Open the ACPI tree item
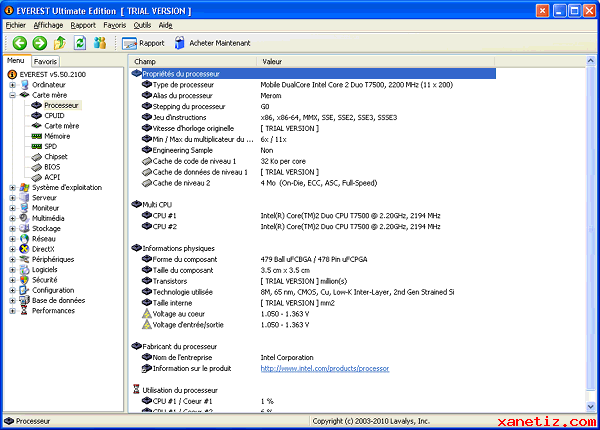 point(52,177)
